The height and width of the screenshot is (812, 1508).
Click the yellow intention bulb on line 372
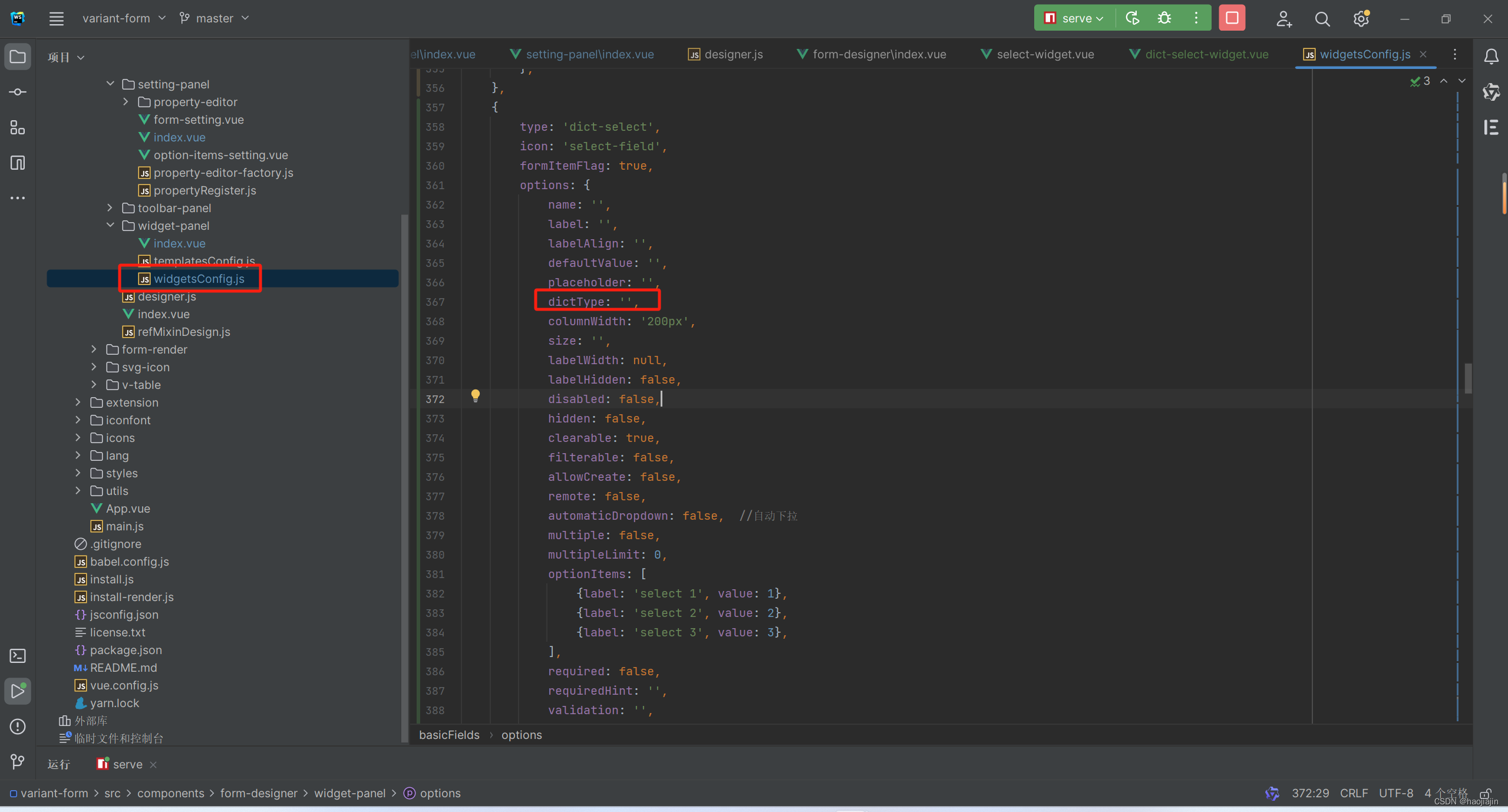pyautogui.click(x=475, y=396)
